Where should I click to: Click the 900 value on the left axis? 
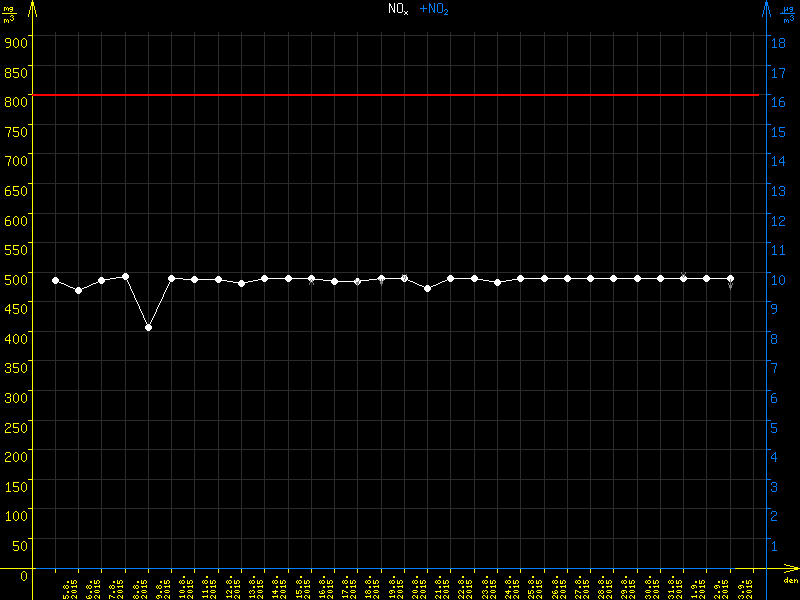pos(15,42)
